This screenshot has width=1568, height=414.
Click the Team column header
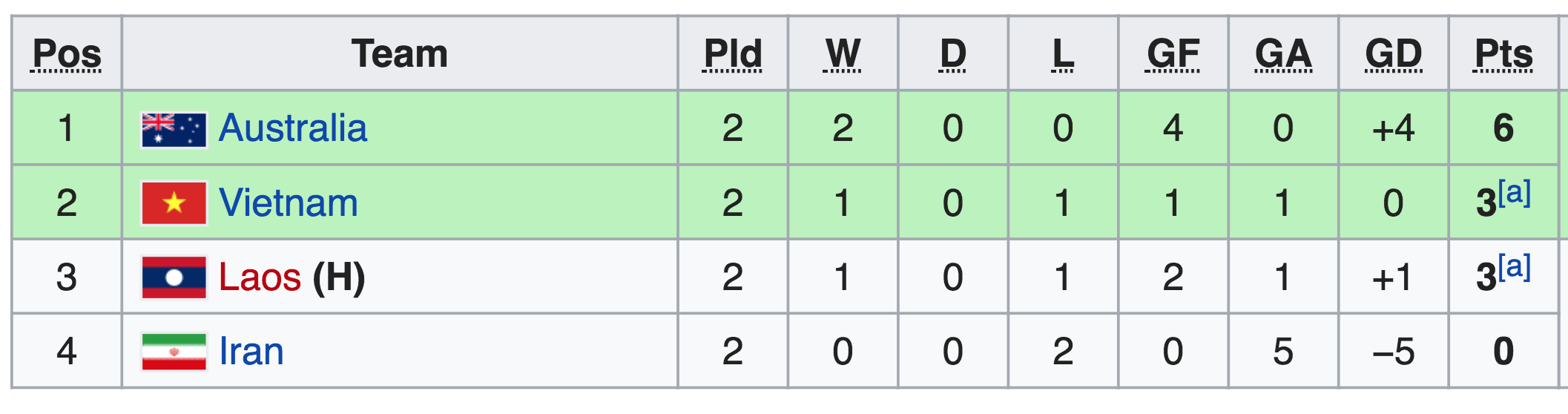click(x=400, y=54)
